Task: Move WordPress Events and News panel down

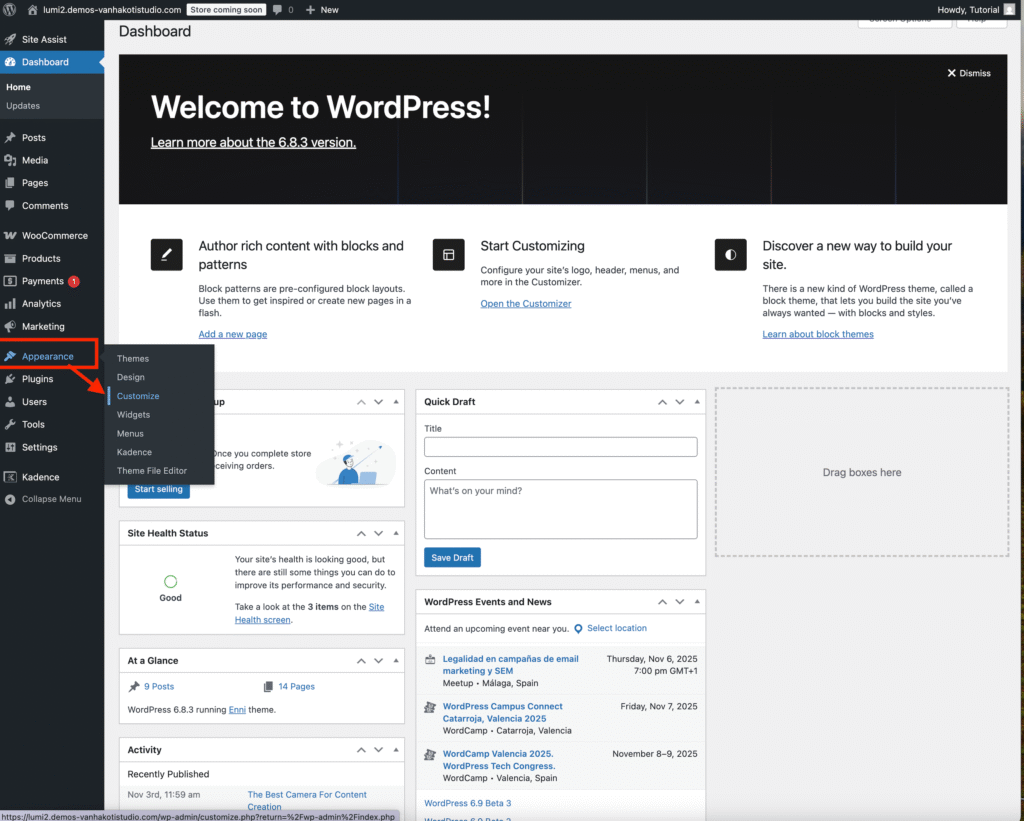Action: (x=679, y=602)
